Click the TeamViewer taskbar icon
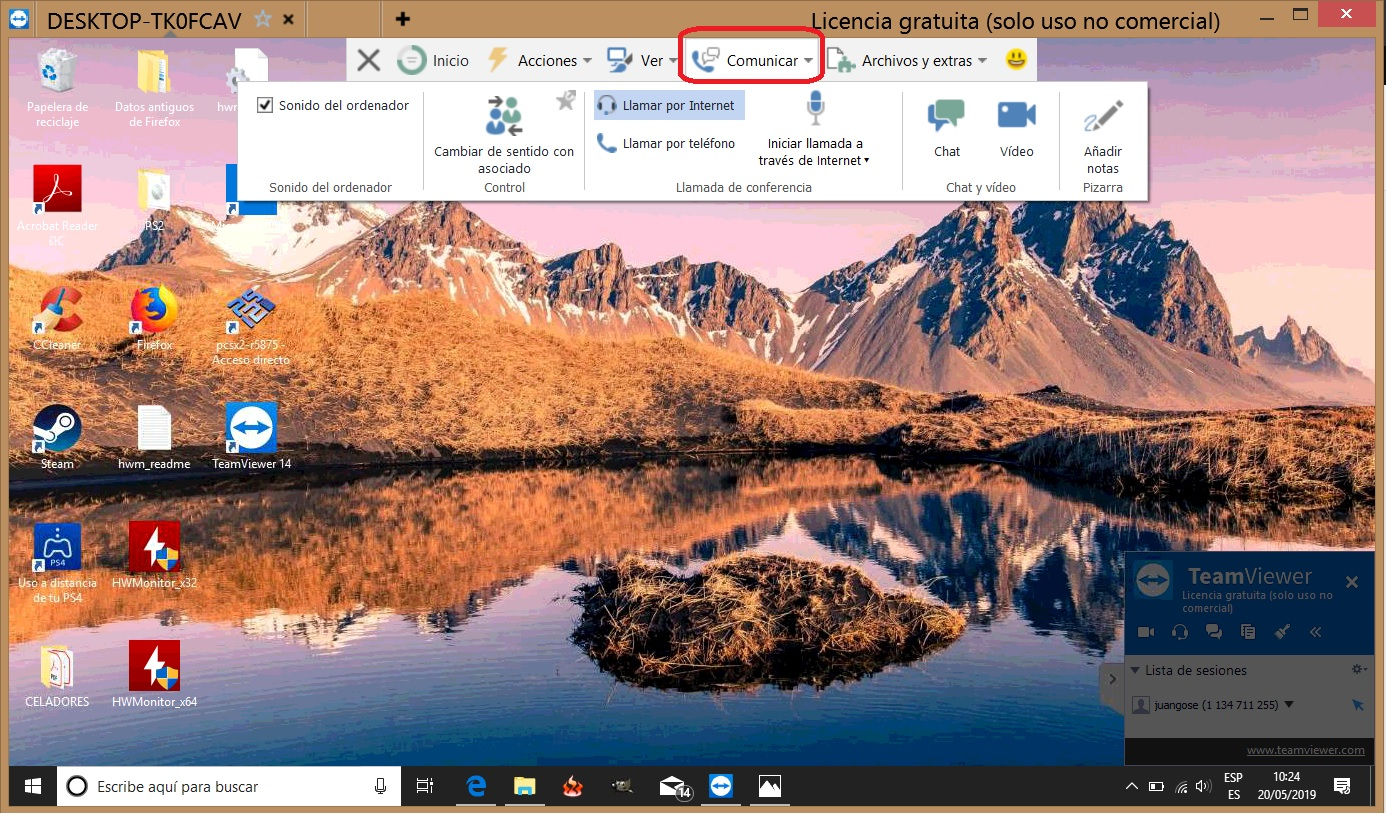The width and height of the screenshot is (1392, 818). (x=721, y=787)
